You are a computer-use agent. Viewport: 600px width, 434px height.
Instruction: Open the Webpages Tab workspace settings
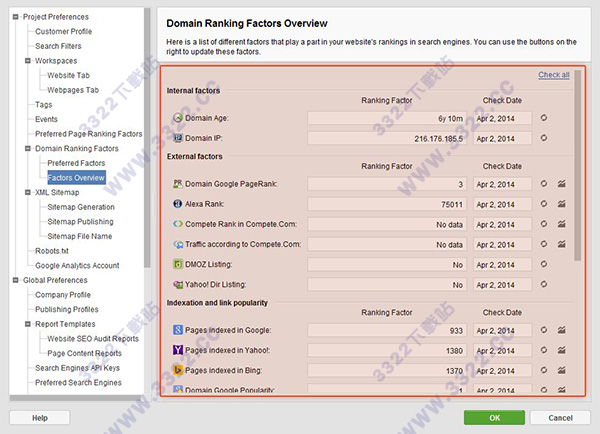click(73, 90)
